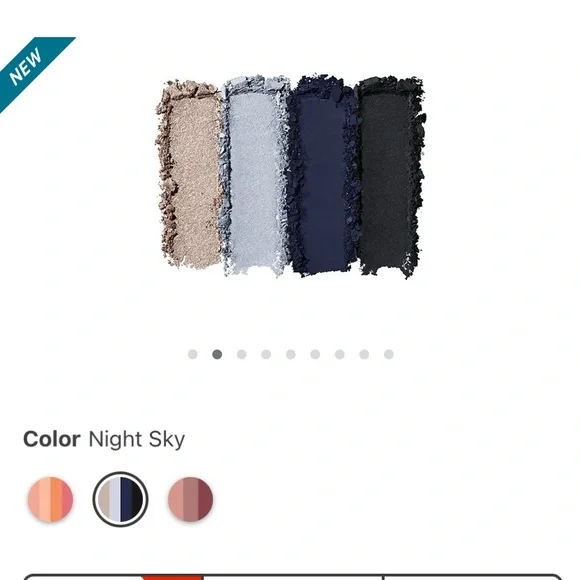Select the peach-coral color swatch
This screenshot has height=580, width=580.
click(51, 499)
